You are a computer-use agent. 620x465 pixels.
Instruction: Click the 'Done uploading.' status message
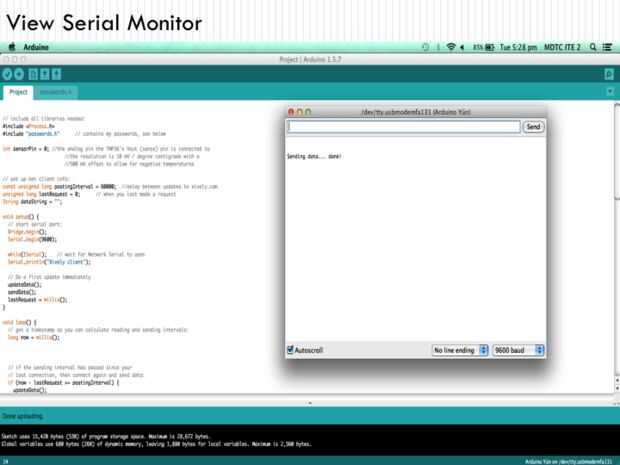[x=23, y=416]
